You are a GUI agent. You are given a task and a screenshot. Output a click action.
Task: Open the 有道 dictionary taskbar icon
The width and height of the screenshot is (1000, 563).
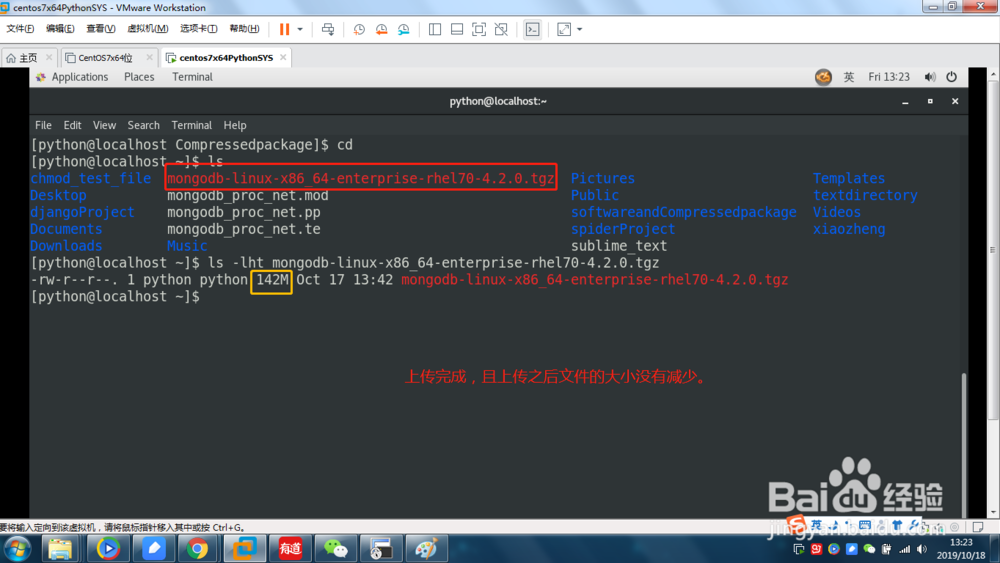[x=290, y=549]
